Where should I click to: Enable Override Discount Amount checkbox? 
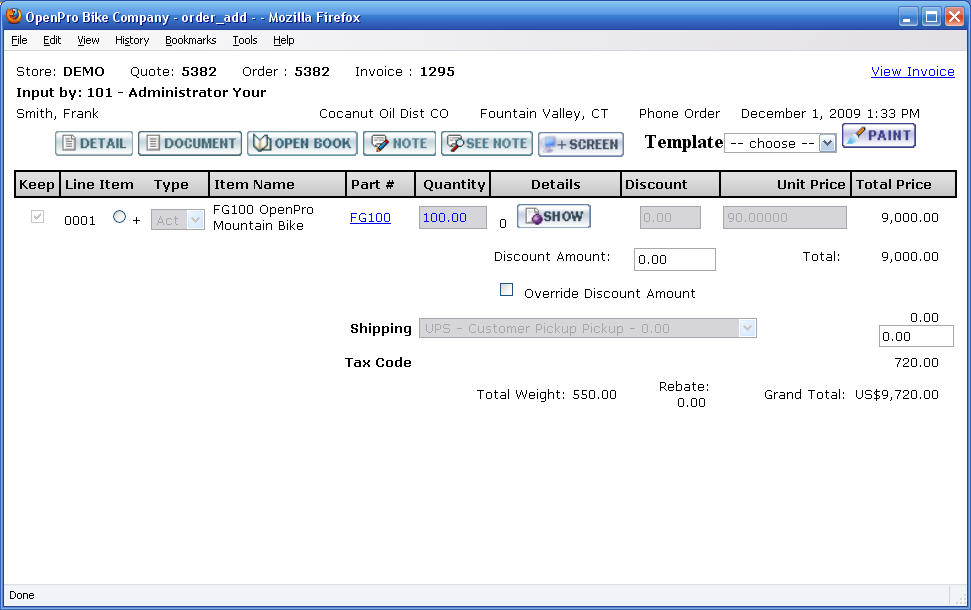click(x=506, y=290)
